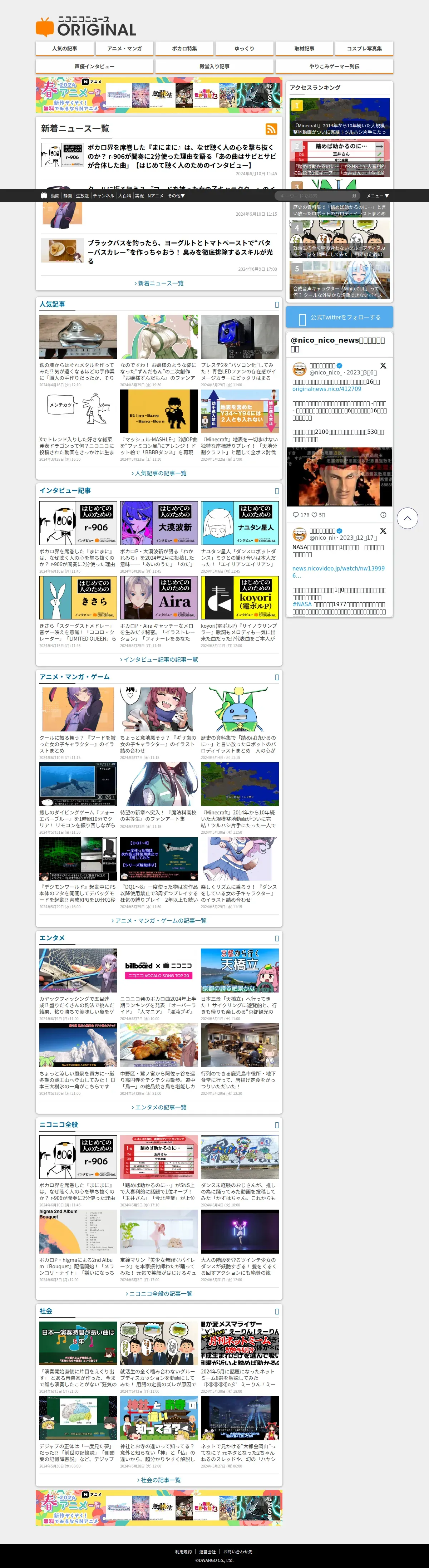Click the X logo on the 2023年3月6日 tweet

point(383,366)
